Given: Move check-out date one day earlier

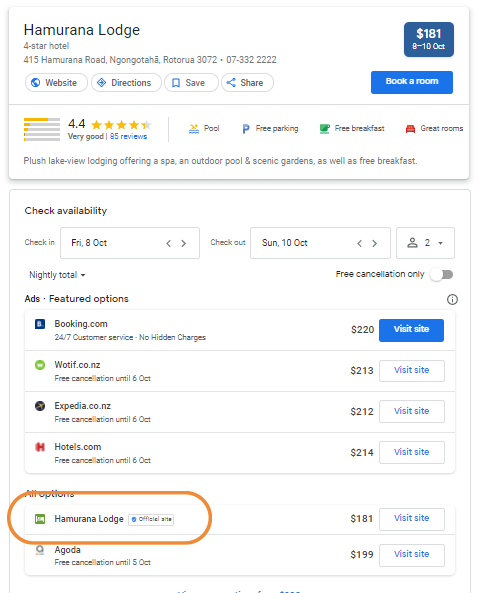Looking at the screenshot, I should tap(360, 243).
